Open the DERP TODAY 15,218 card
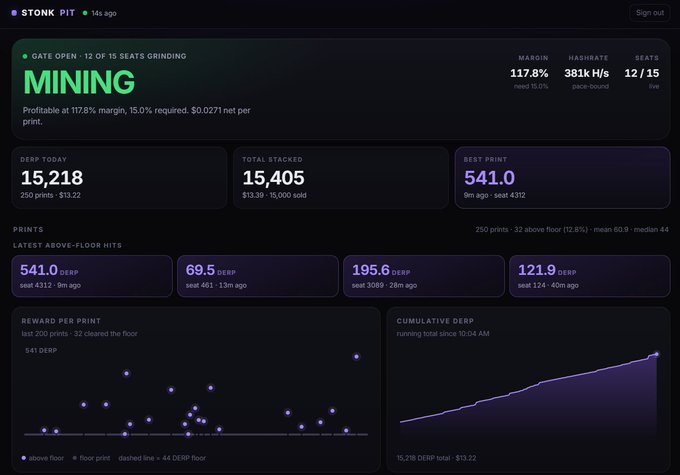Image resolution: width=680 pixels, height=475 pixels. tap(119, 178)
